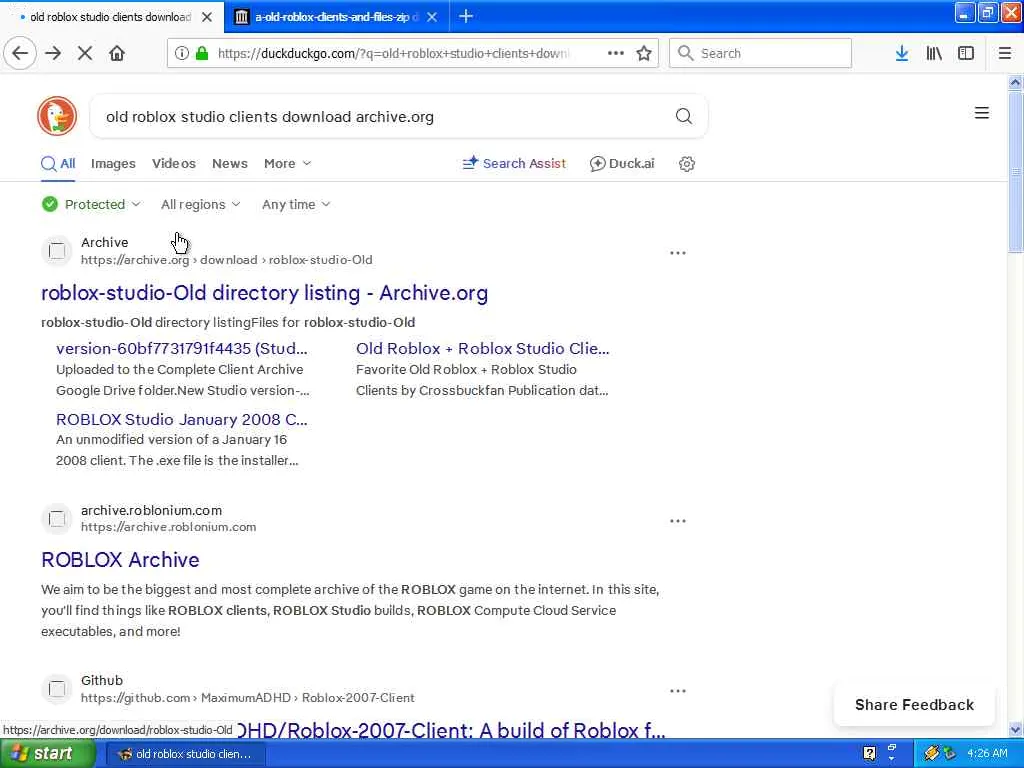Image resolution: width=1024 pixels, height=768 pixels.
Task: Open Old Roblox + Roblox Studio Clients sublink
Action: [483, 348]
